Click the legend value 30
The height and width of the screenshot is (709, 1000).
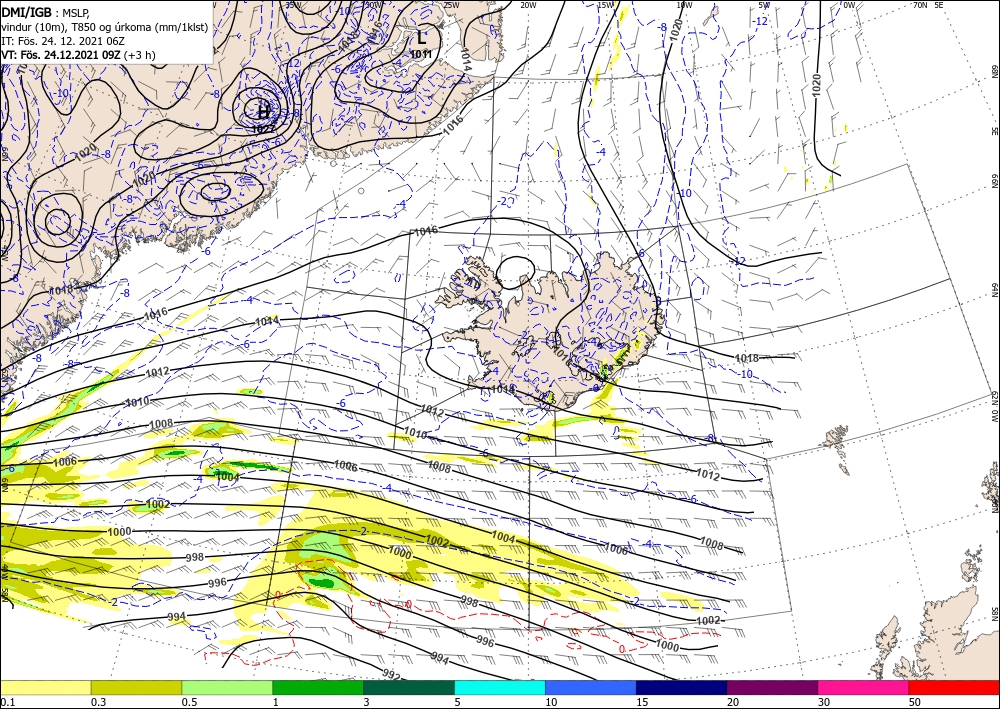824,702
